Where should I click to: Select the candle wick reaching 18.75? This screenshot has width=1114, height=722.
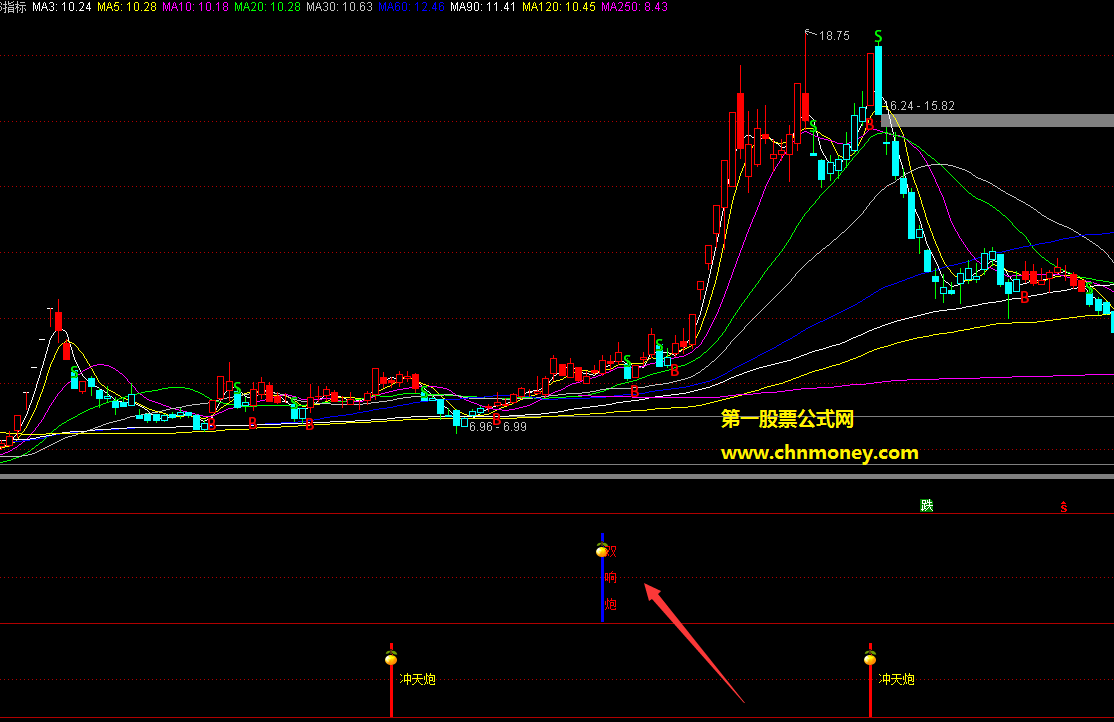[806, 60]
